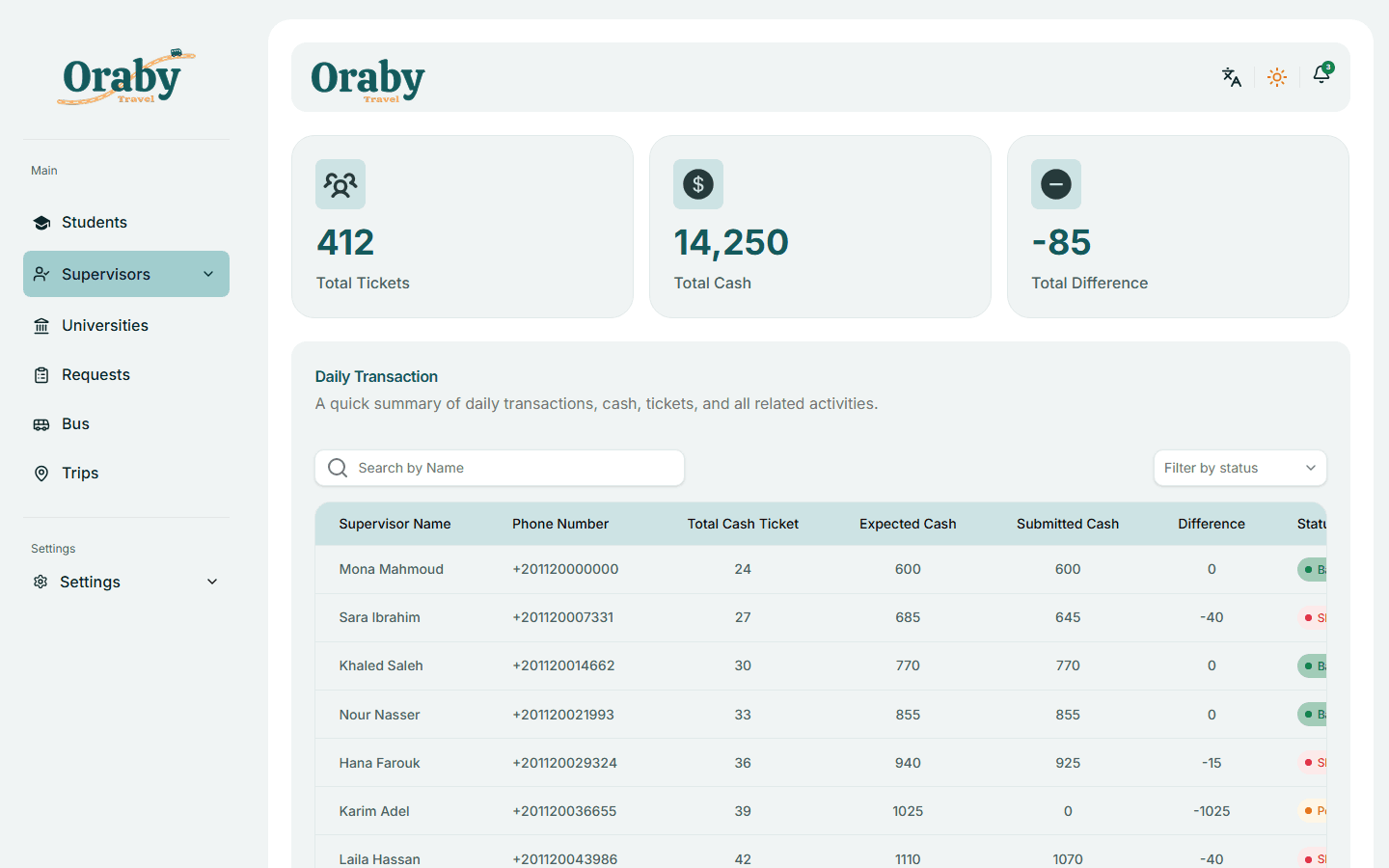This screenshot has width=1389, height=868.
Task: Click the Difference column header
Action: [x=1212, y=524]
